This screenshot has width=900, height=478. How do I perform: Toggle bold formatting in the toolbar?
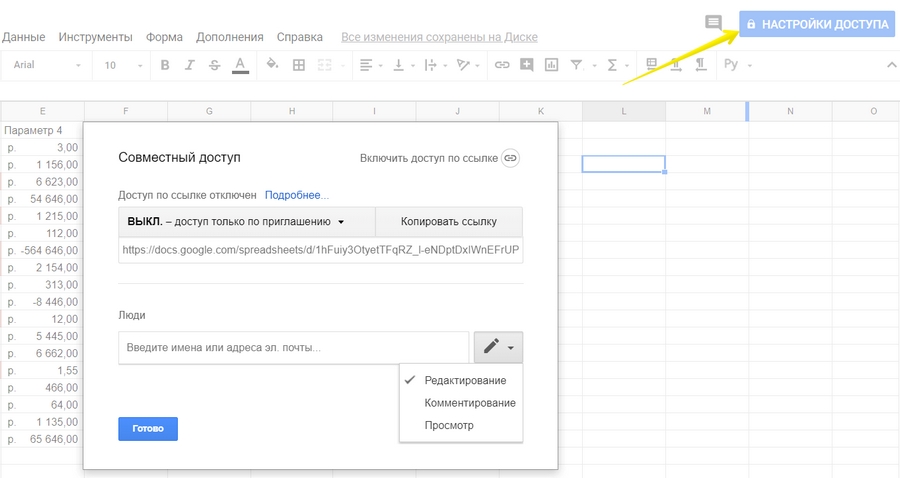pyautogui.click(x=165, y=65)
